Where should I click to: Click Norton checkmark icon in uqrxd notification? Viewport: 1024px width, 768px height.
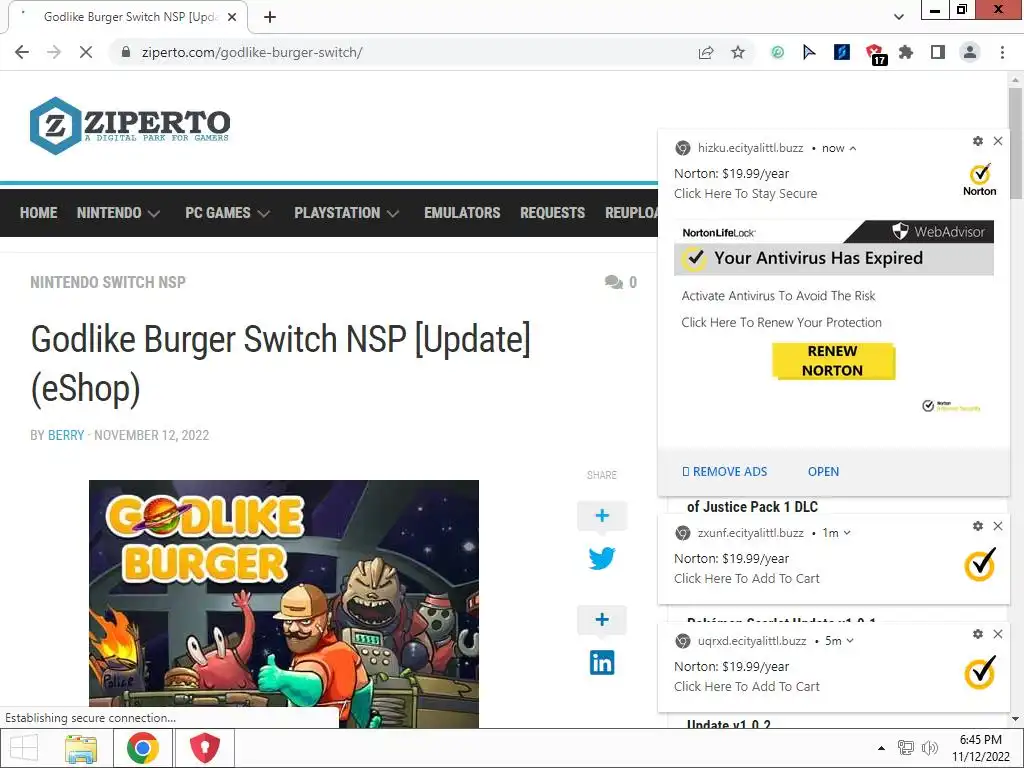coord(980,671)
